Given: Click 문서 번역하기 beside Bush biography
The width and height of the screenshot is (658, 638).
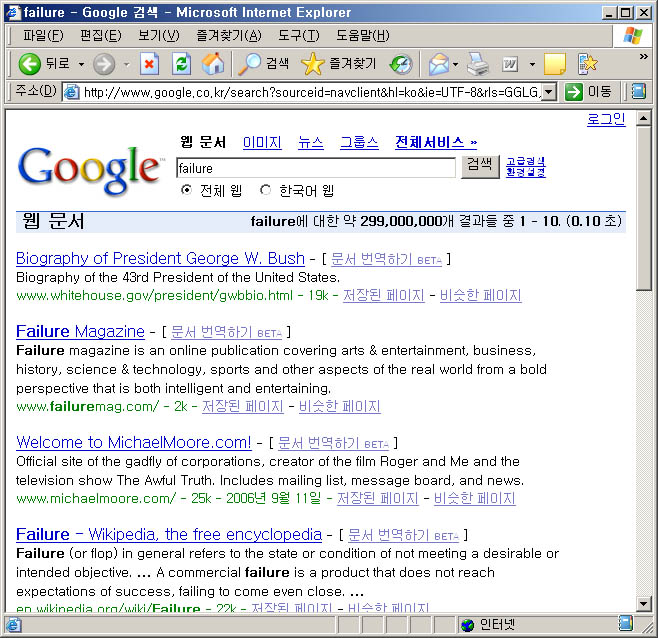Looking at the screenshot, I should click(386, 259).
